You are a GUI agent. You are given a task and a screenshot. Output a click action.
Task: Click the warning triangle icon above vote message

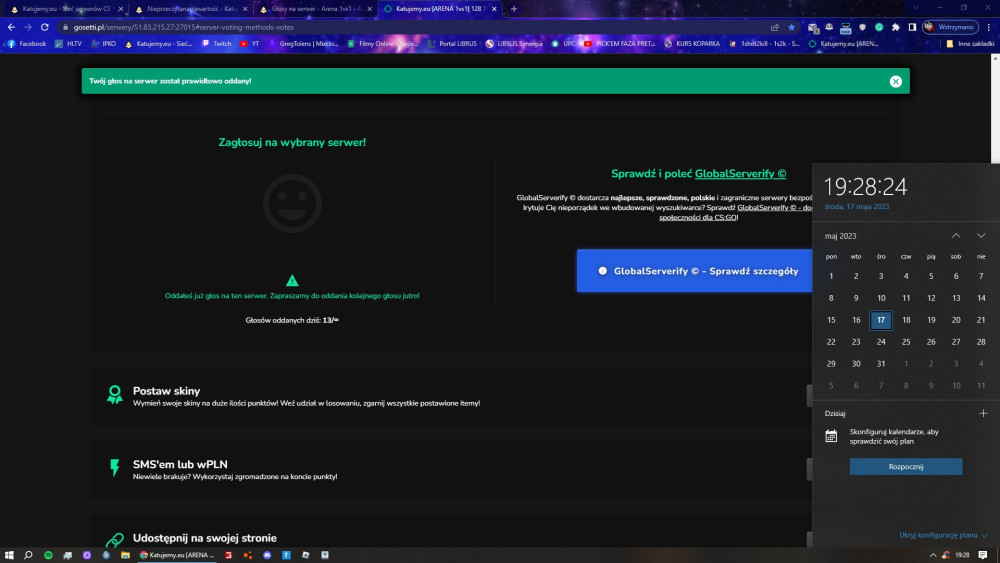(x=292, y=281)
